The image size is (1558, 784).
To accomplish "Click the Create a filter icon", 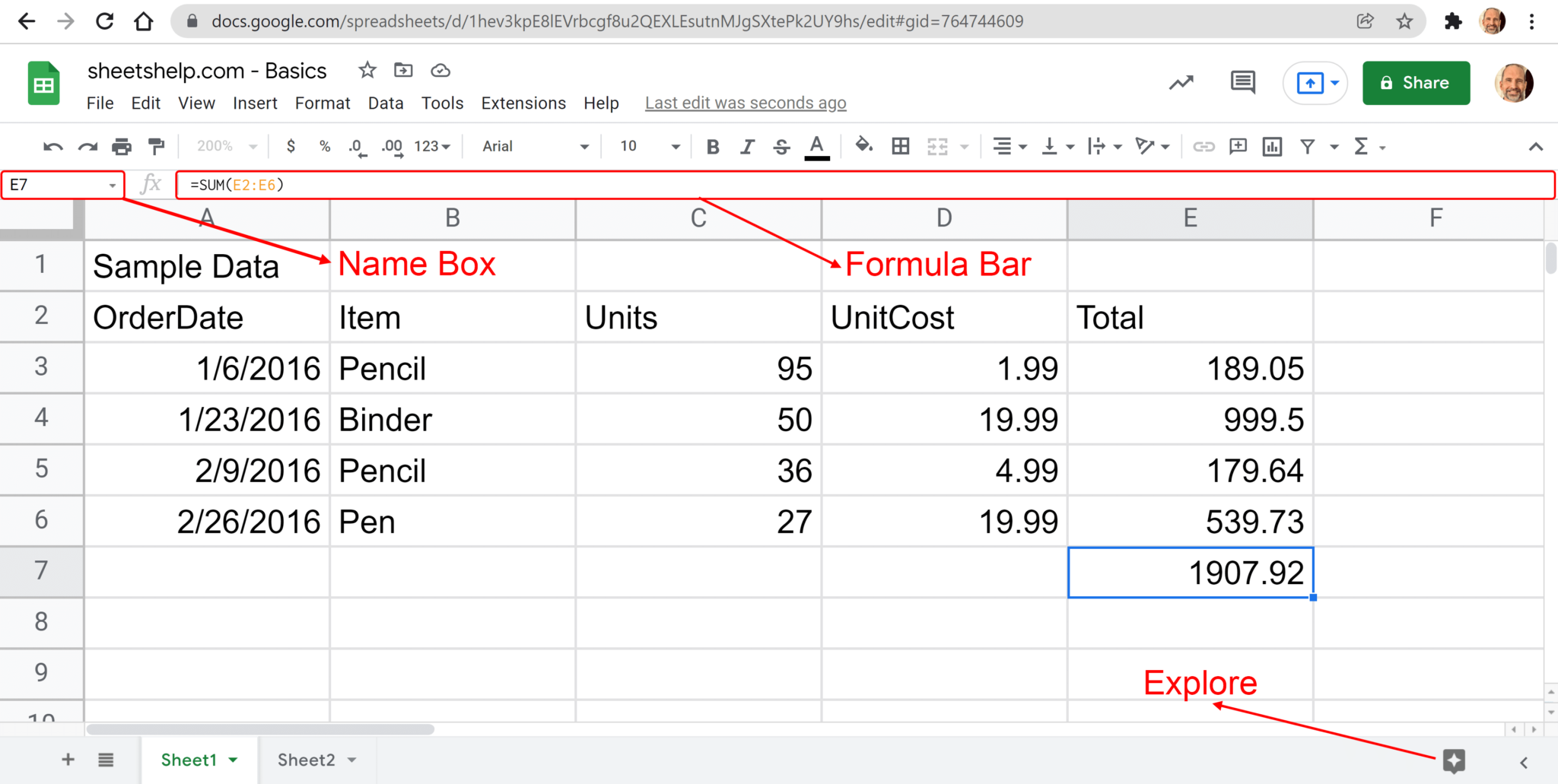I will 1308,146.
